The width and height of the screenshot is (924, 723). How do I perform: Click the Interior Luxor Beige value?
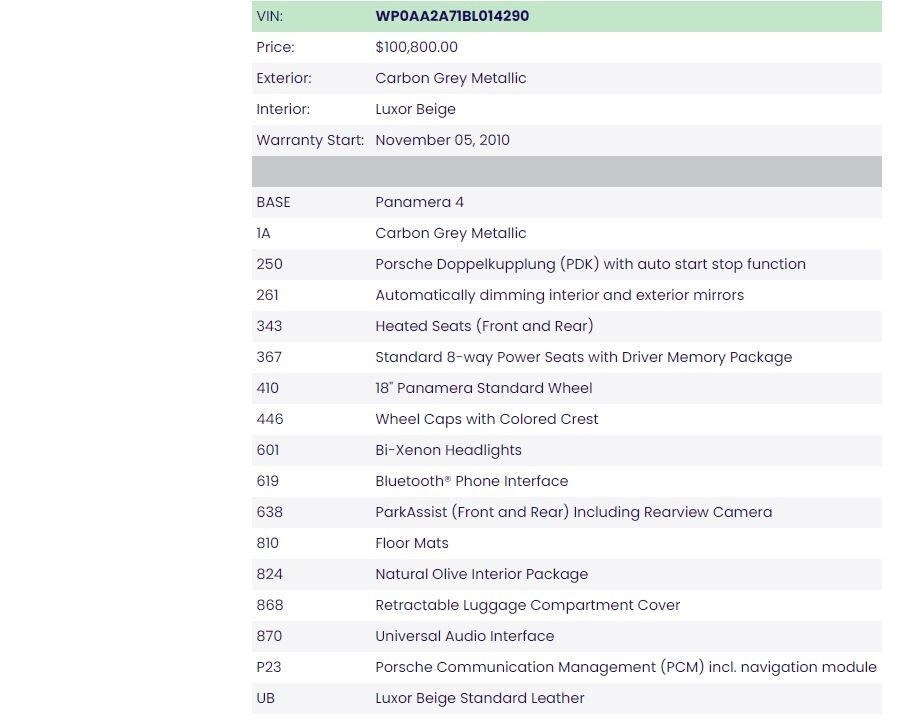click(415, 110)
